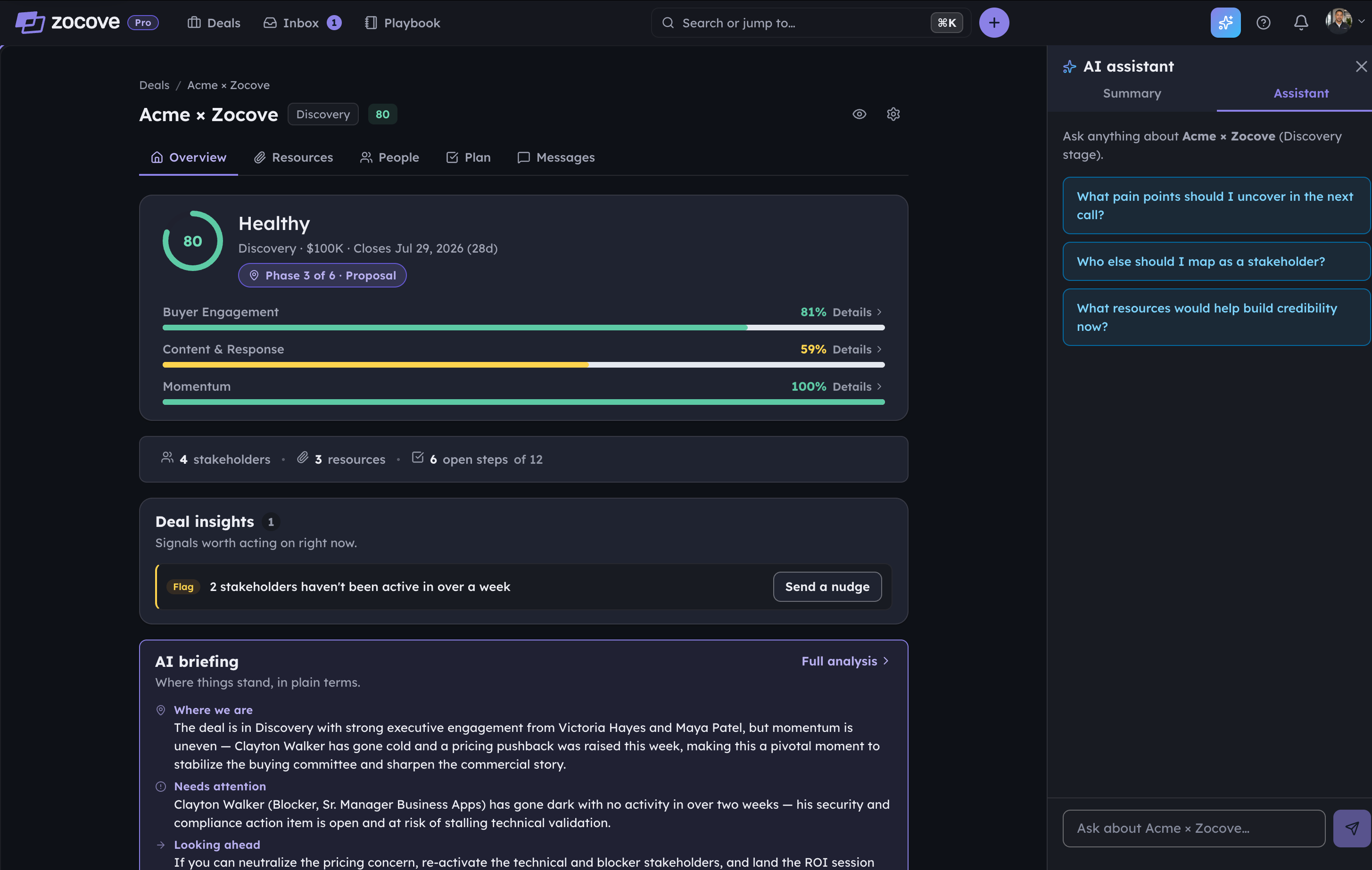1372x870 pixels.
Task: Expand Content & Response Details
Action: point(857,350)
